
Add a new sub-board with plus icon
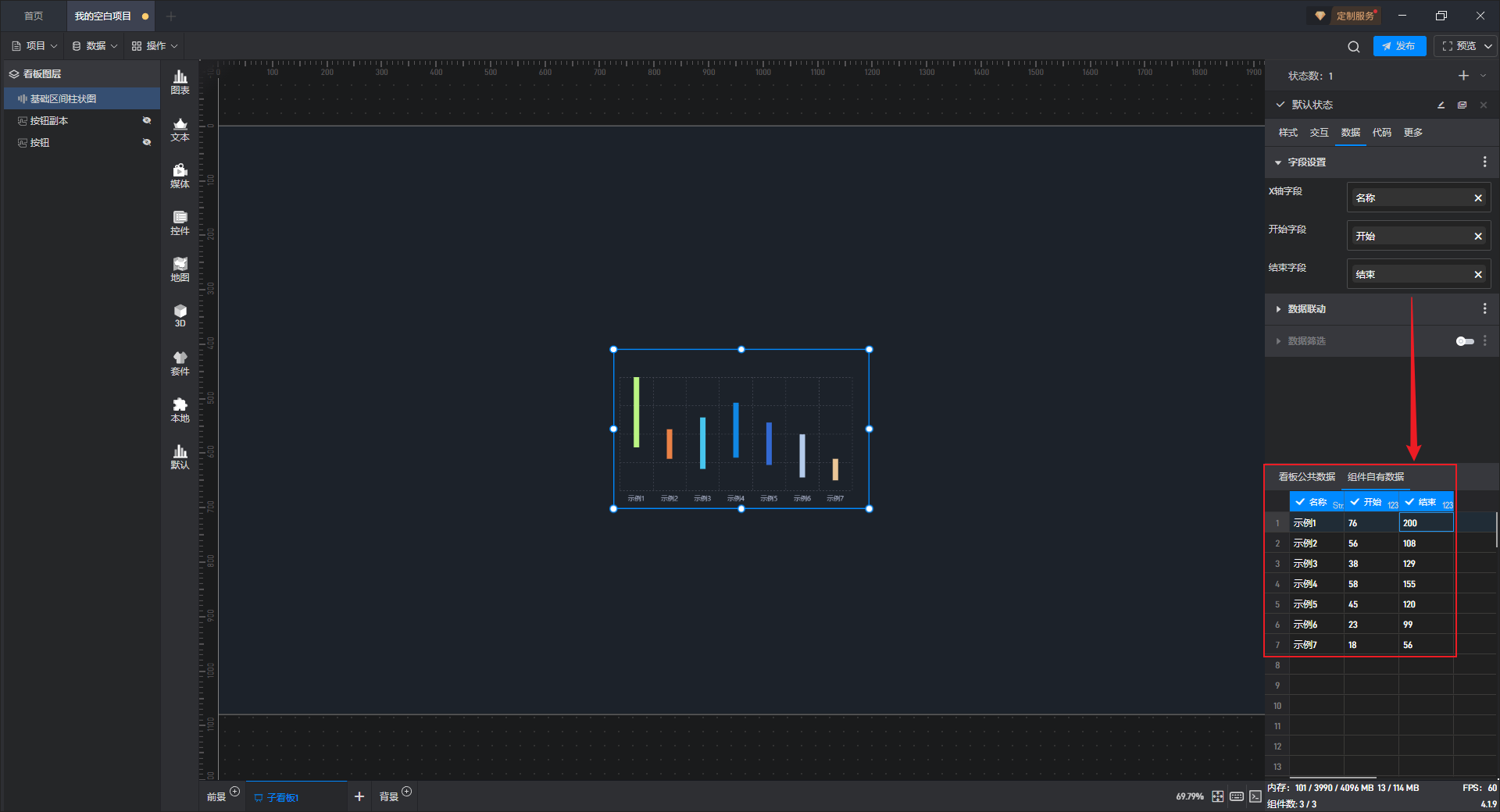[359, 796]
